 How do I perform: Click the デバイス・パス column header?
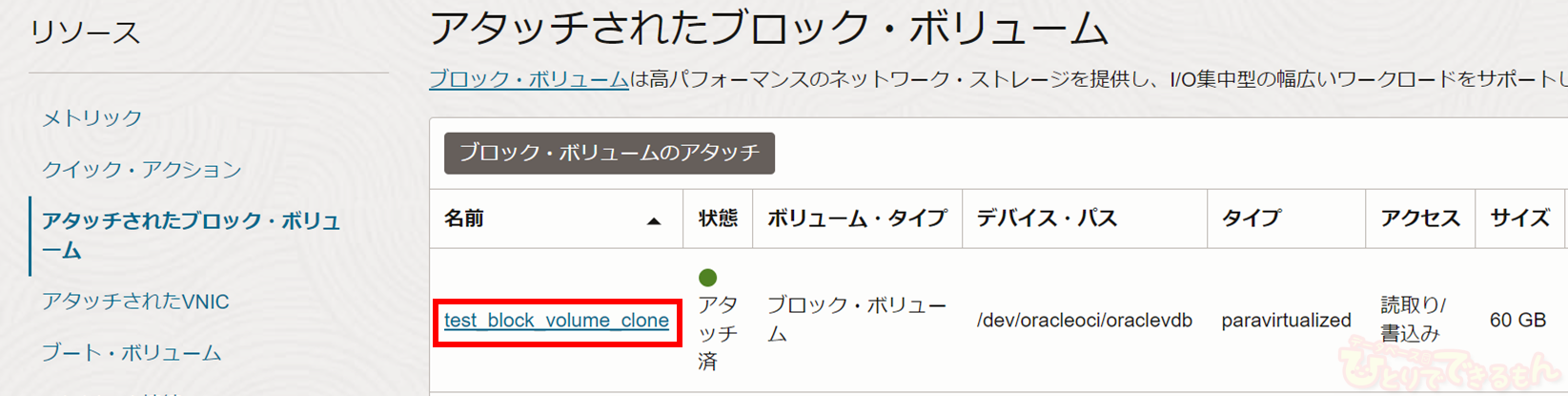(x=1046, y=219)
